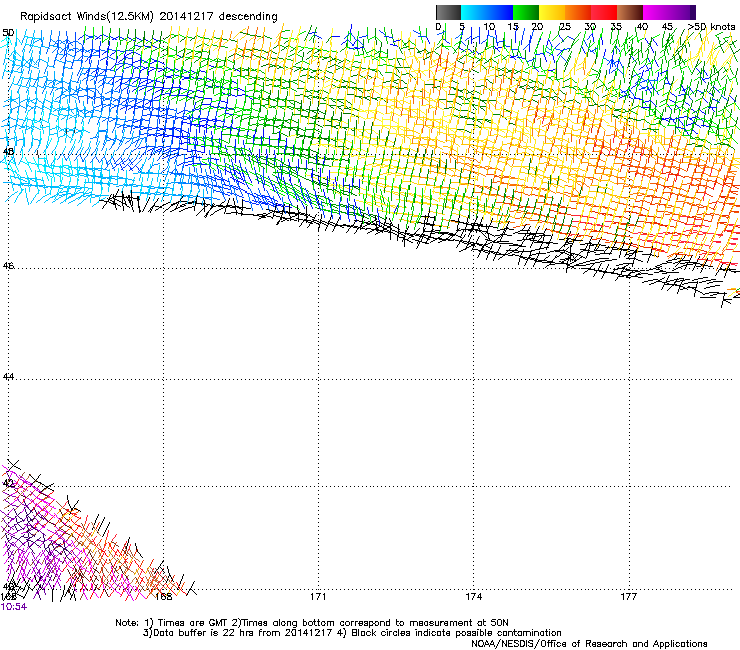Viewport: 740px width, 650px height.
Task: Click the '35' legend scale value
Action: pyautogui.click(x=616, y=27)
